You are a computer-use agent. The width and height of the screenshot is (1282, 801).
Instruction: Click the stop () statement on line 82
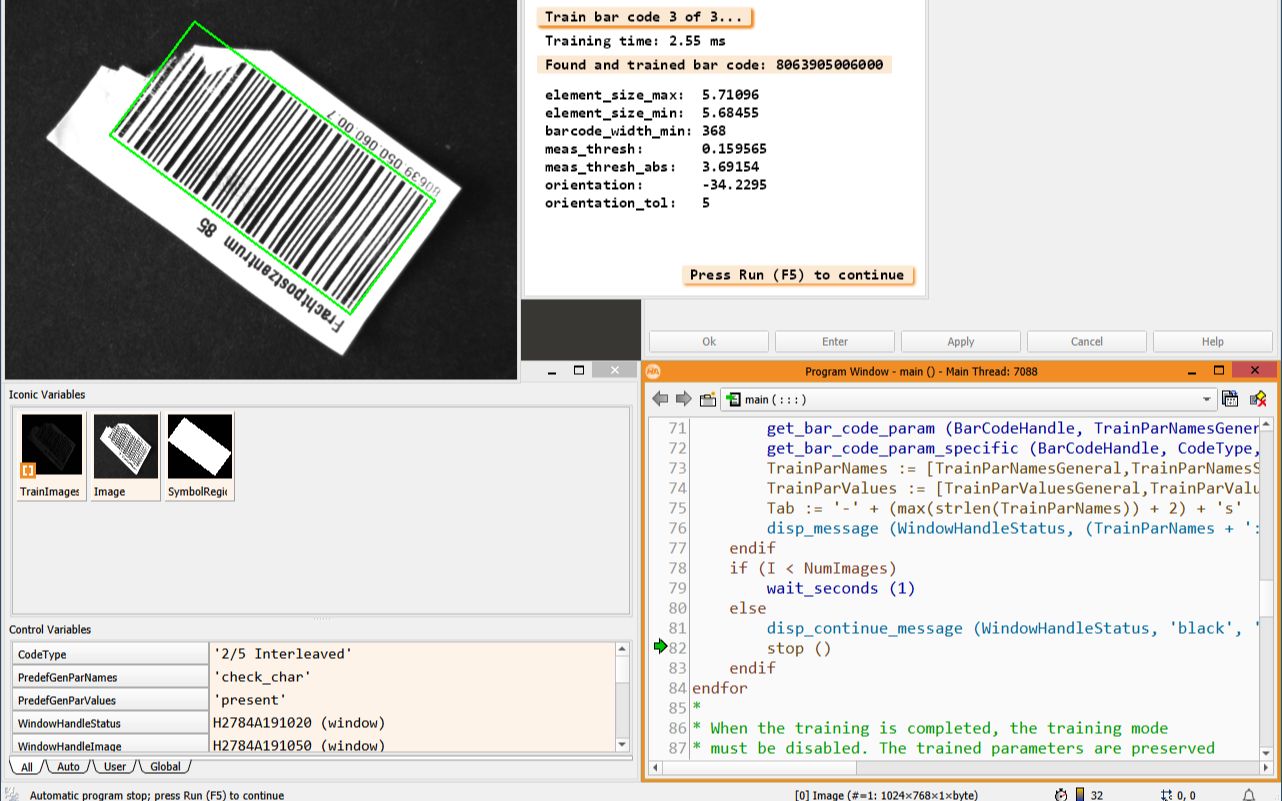click(799, 648)
